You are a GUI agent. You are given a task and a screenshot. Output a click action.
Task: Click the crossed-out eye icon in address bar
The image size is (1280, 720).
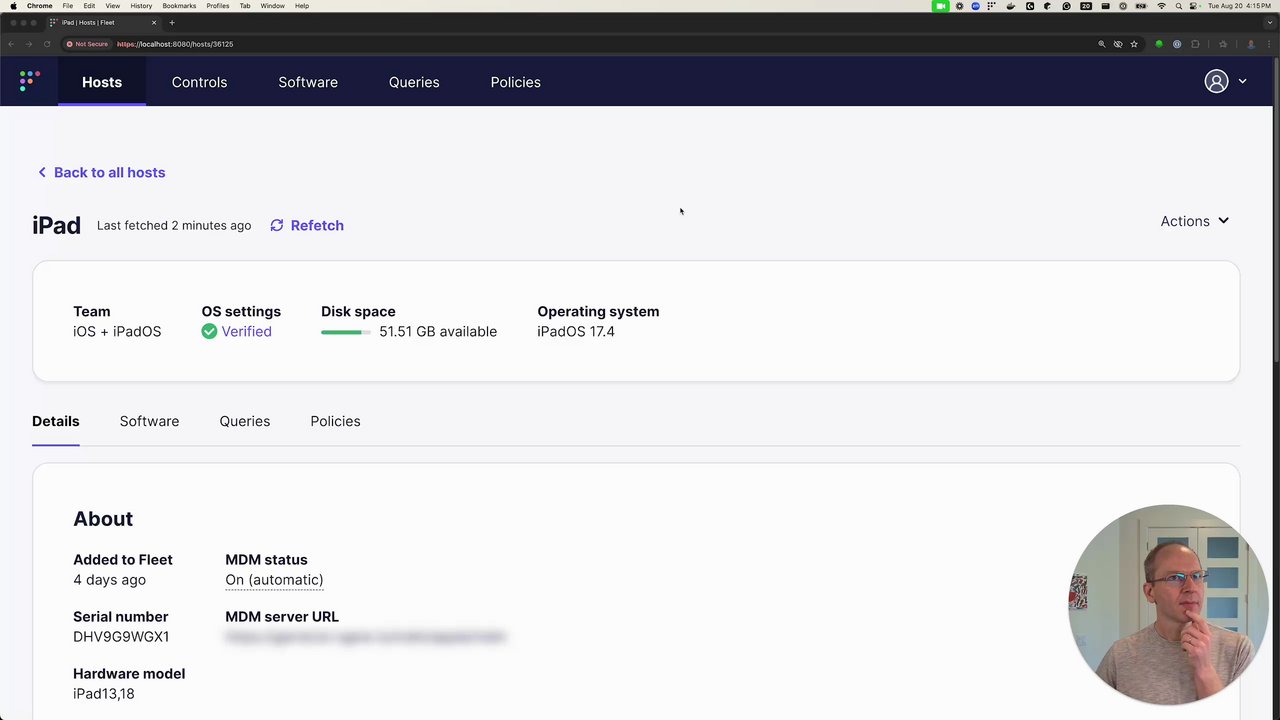(x=1118, y=44)
